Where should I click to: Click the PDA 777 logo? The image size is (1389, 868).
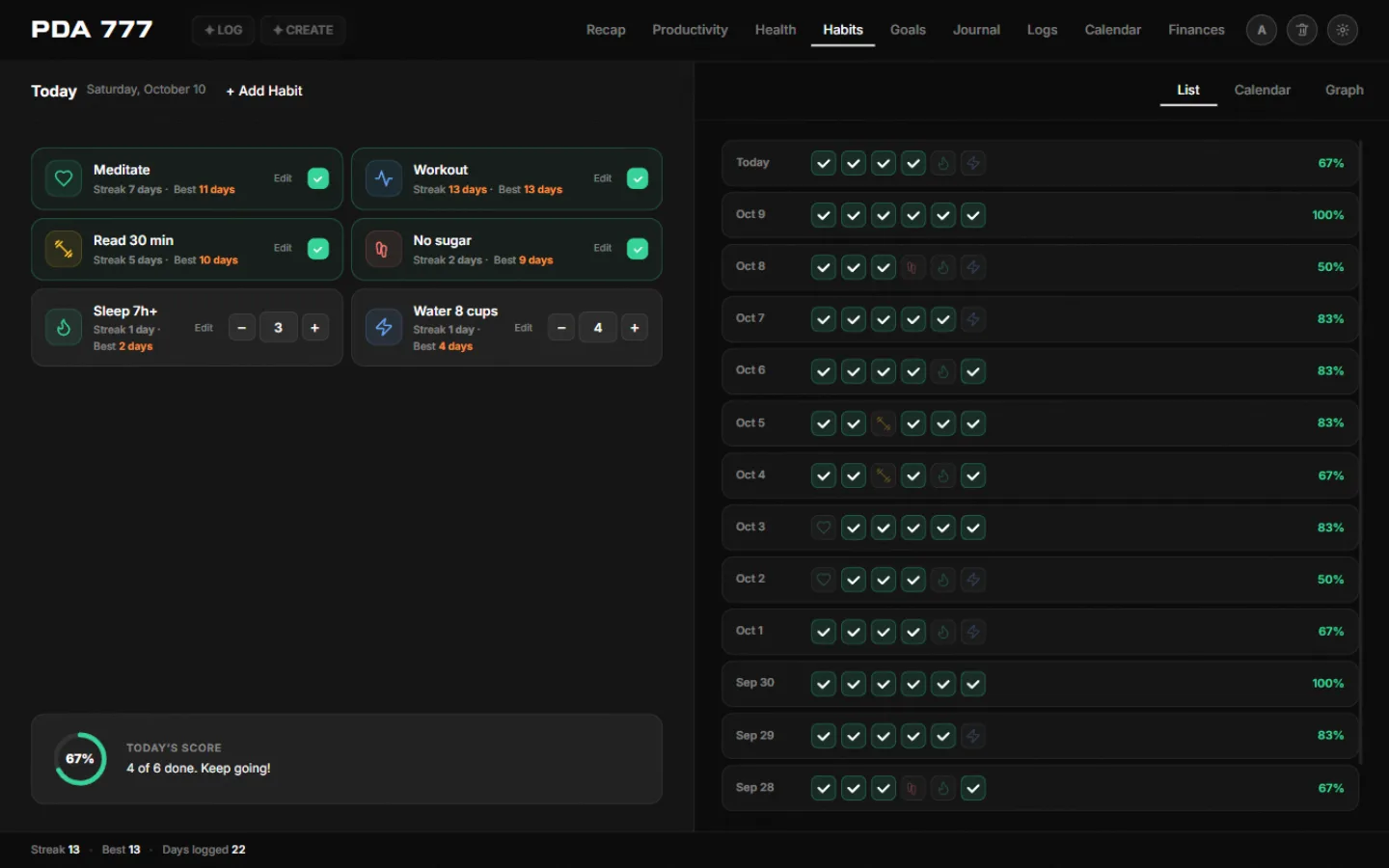(x=92, y=30)
